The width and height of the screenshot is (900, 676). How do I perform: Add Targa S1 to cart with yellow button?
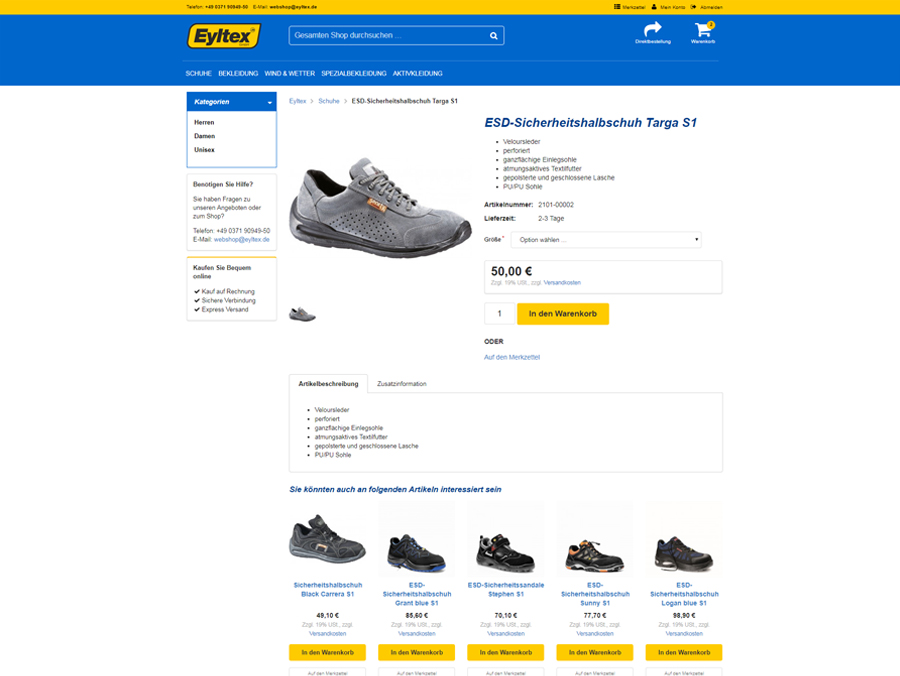[x=562, y=314]
